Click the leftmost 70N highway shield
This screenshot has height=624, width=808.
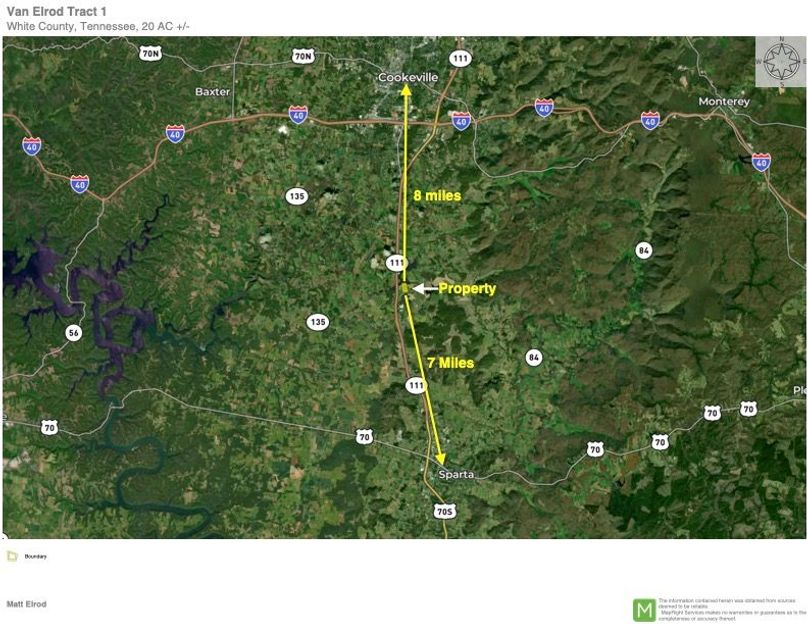[151, 53]
